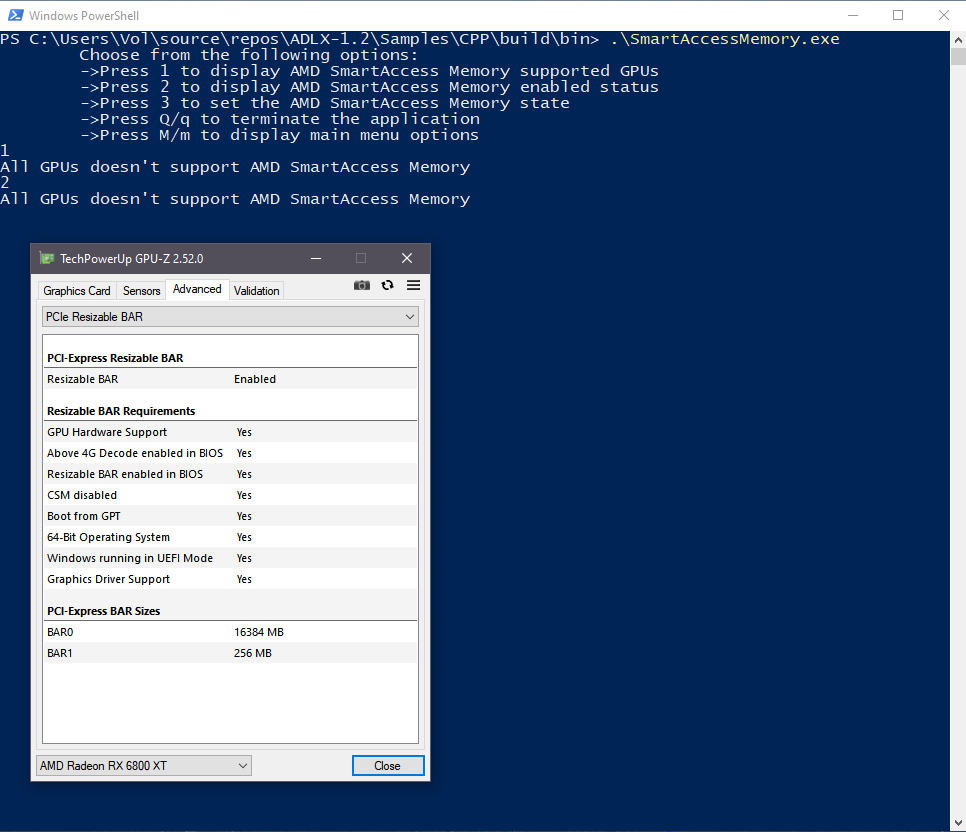Click the PowerShell title bar icon
The image size is (966, 832).
click(15, 15)
